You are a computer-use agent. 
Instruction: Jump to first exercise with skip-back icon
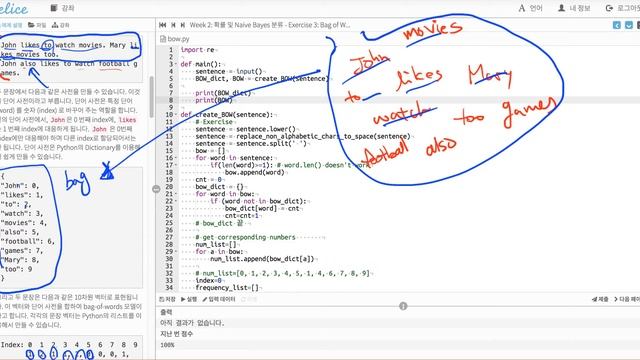(162, 25)
